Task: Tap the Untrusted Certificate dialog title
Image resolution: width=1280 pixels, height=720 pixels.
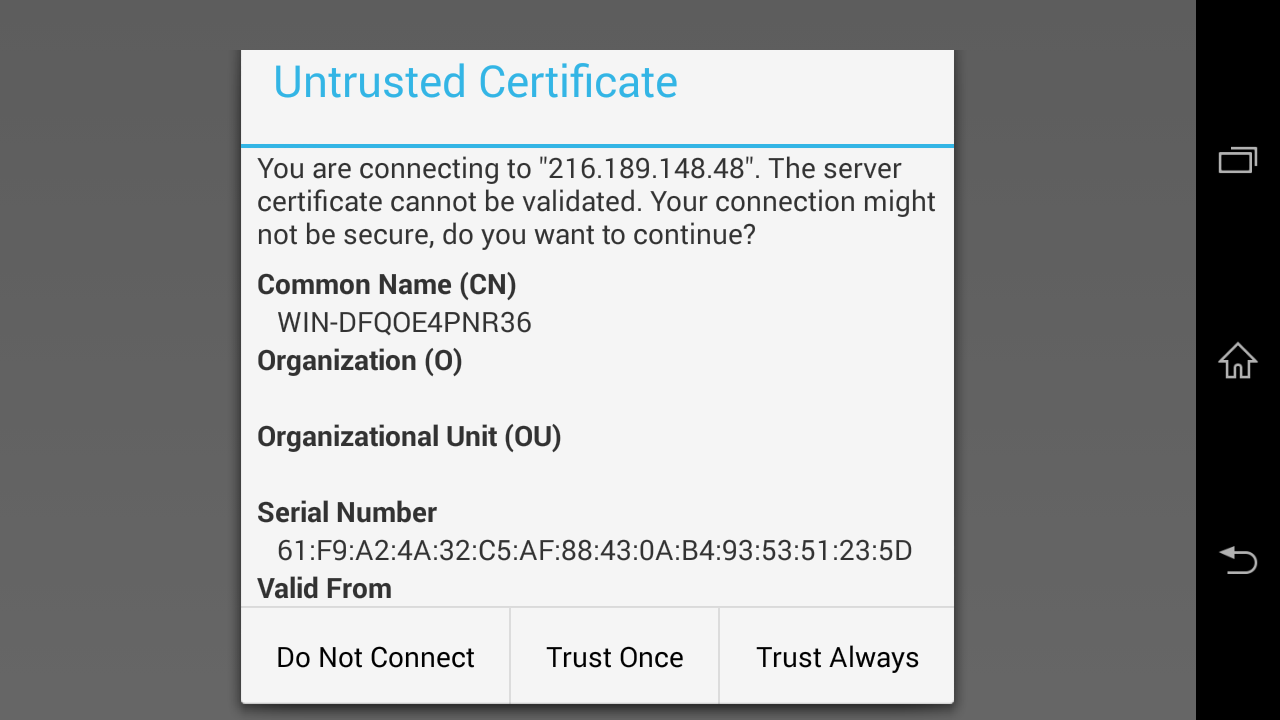Action: [x=475, y=82]
